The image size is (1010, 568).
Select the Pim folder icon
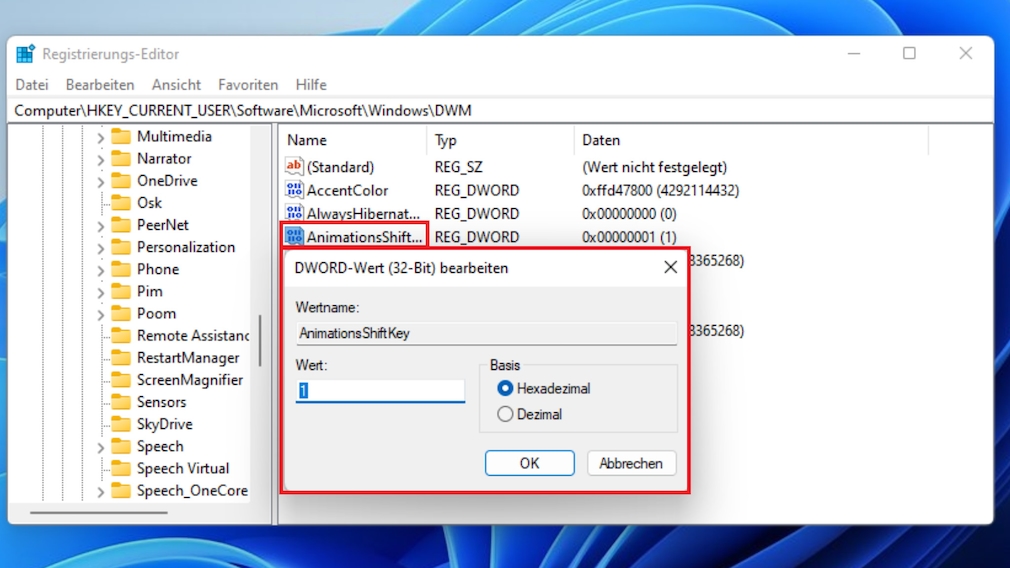pos(120,291)
